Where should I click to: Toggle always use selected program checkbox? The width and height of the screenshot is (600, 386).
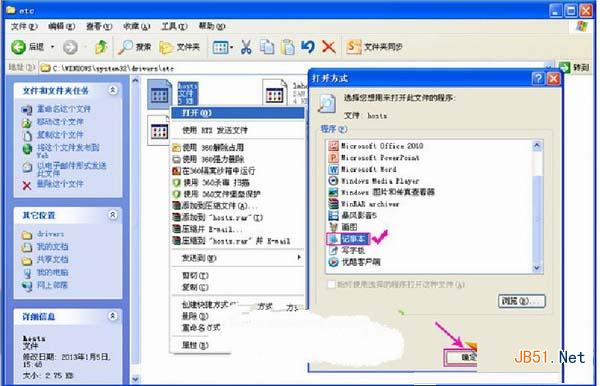tap(331, 284)
